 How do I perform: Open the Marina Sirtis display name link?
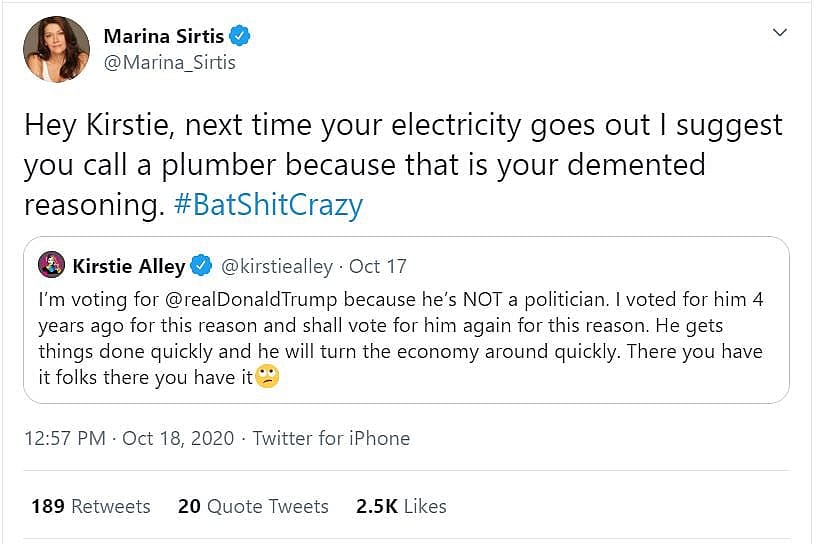(x=164, y=37)
